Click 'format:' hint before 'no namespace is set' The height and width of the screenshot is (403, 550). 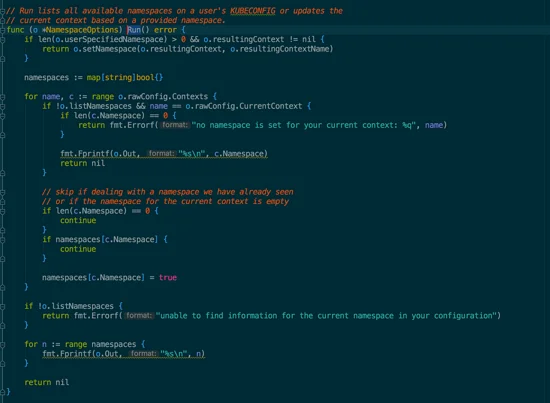175,125
